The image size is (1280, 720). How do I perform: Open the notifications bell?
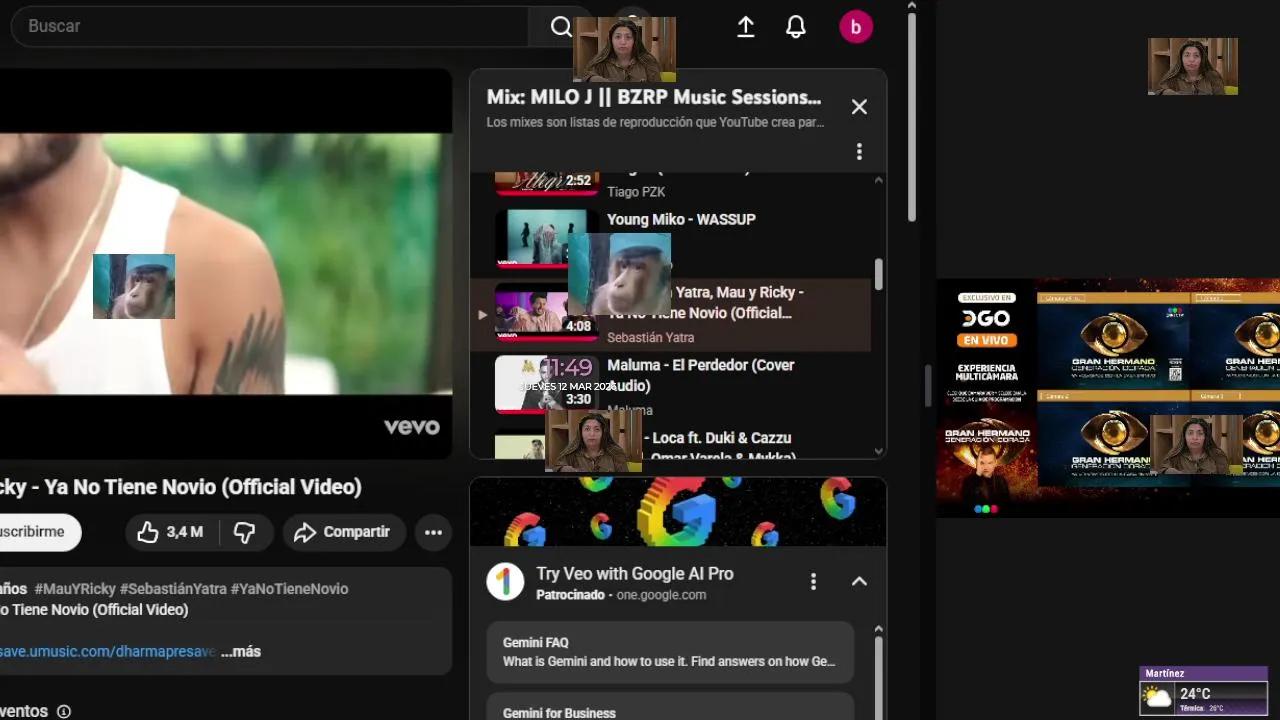796,27
